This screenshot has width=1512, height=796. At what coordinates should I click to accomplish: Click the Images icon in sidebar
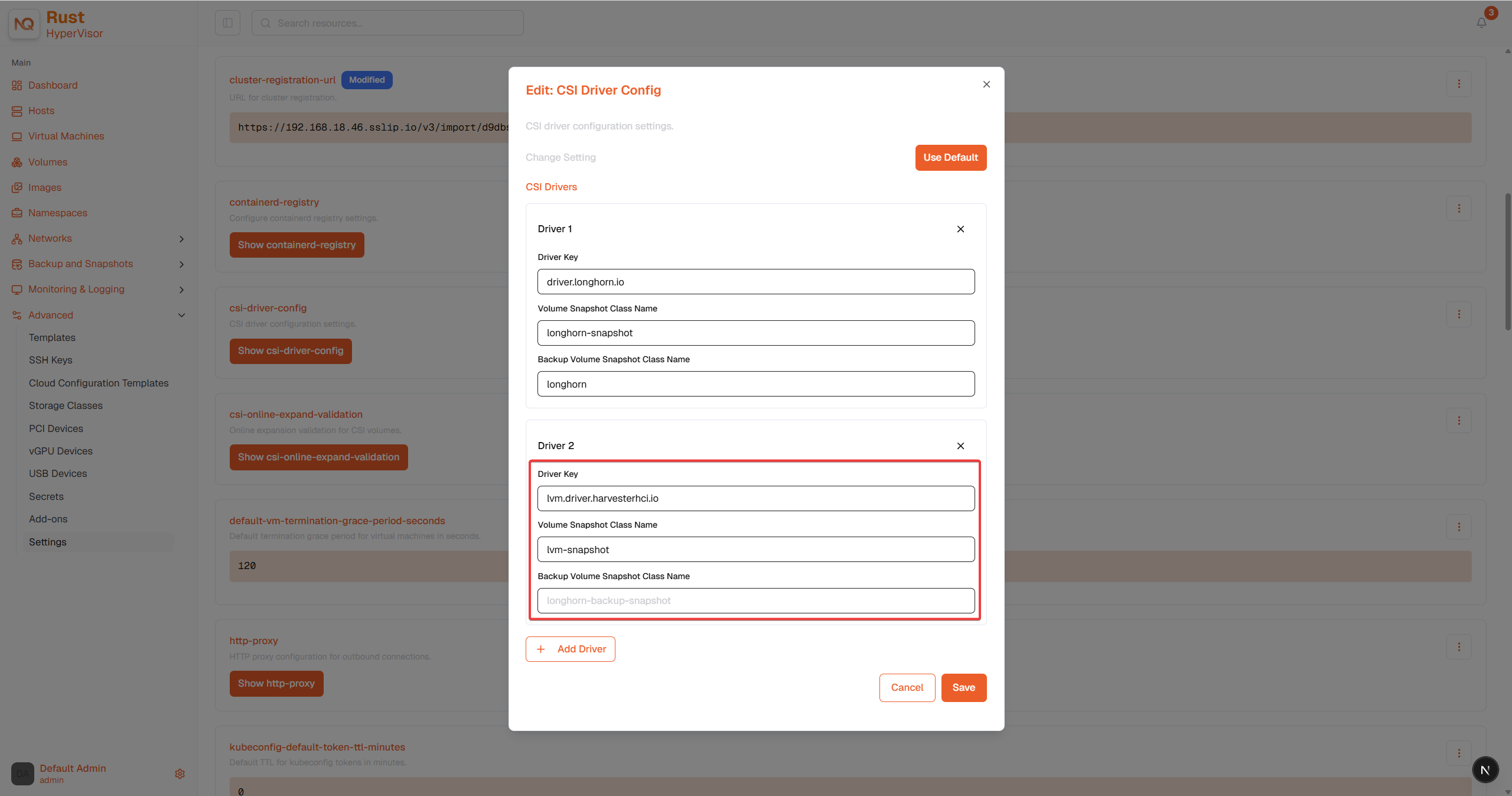coord(17,187)
